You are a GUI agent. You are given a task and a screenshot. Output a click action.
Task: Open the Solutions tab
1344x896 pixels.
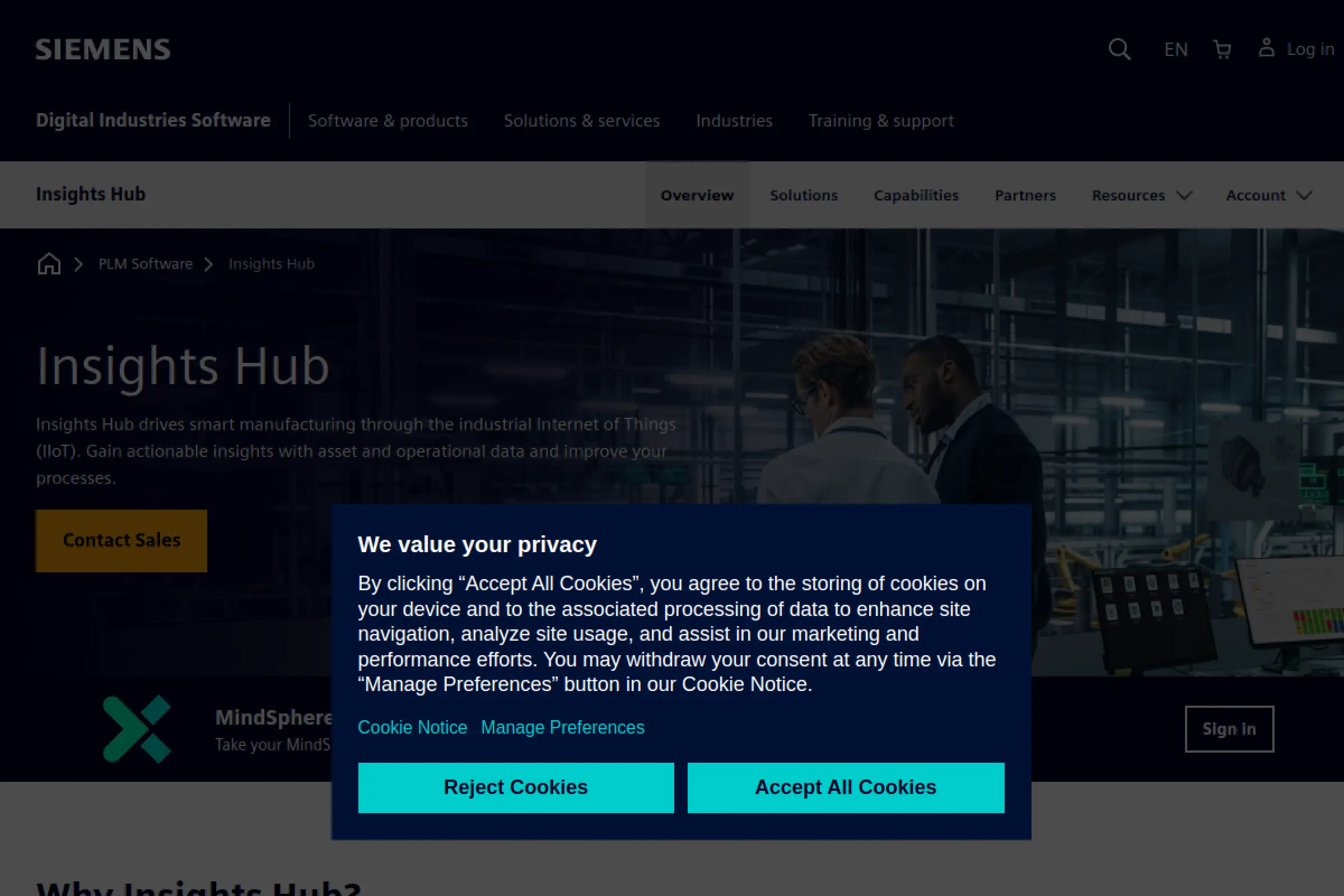804,195
